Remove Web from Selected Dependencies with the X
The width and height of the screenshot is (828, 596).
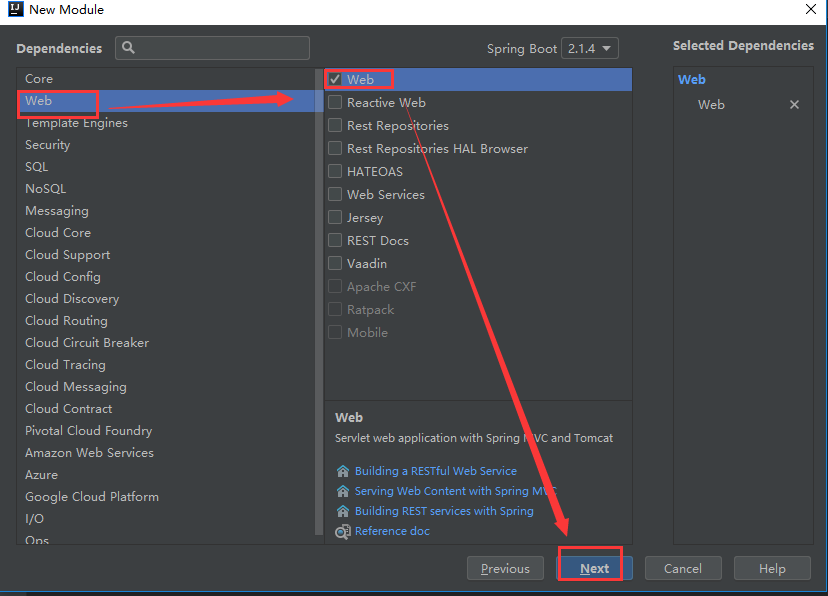click(794, 105)
